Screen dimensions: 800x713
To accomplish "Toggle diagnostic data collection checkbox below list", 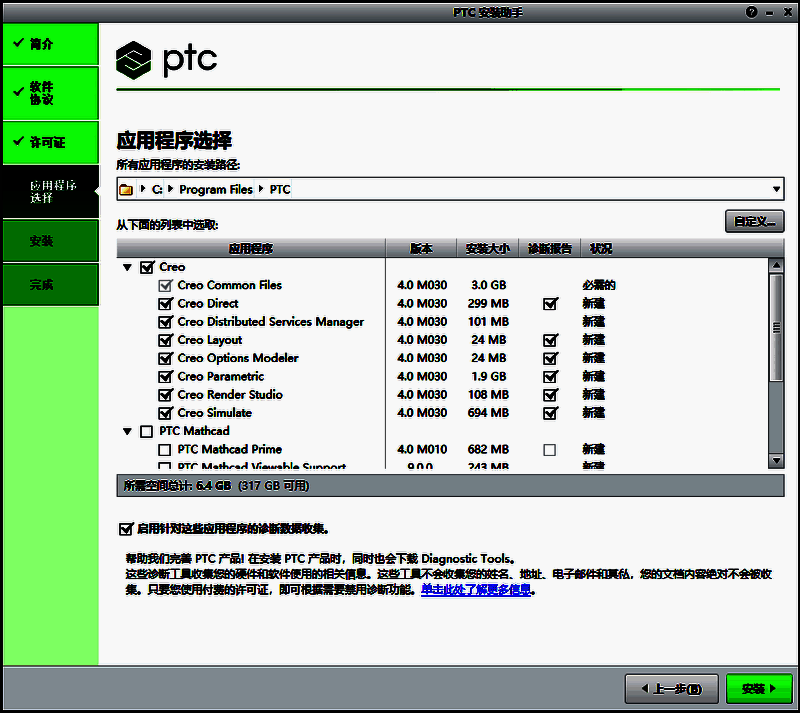I will tap(126, 528).
